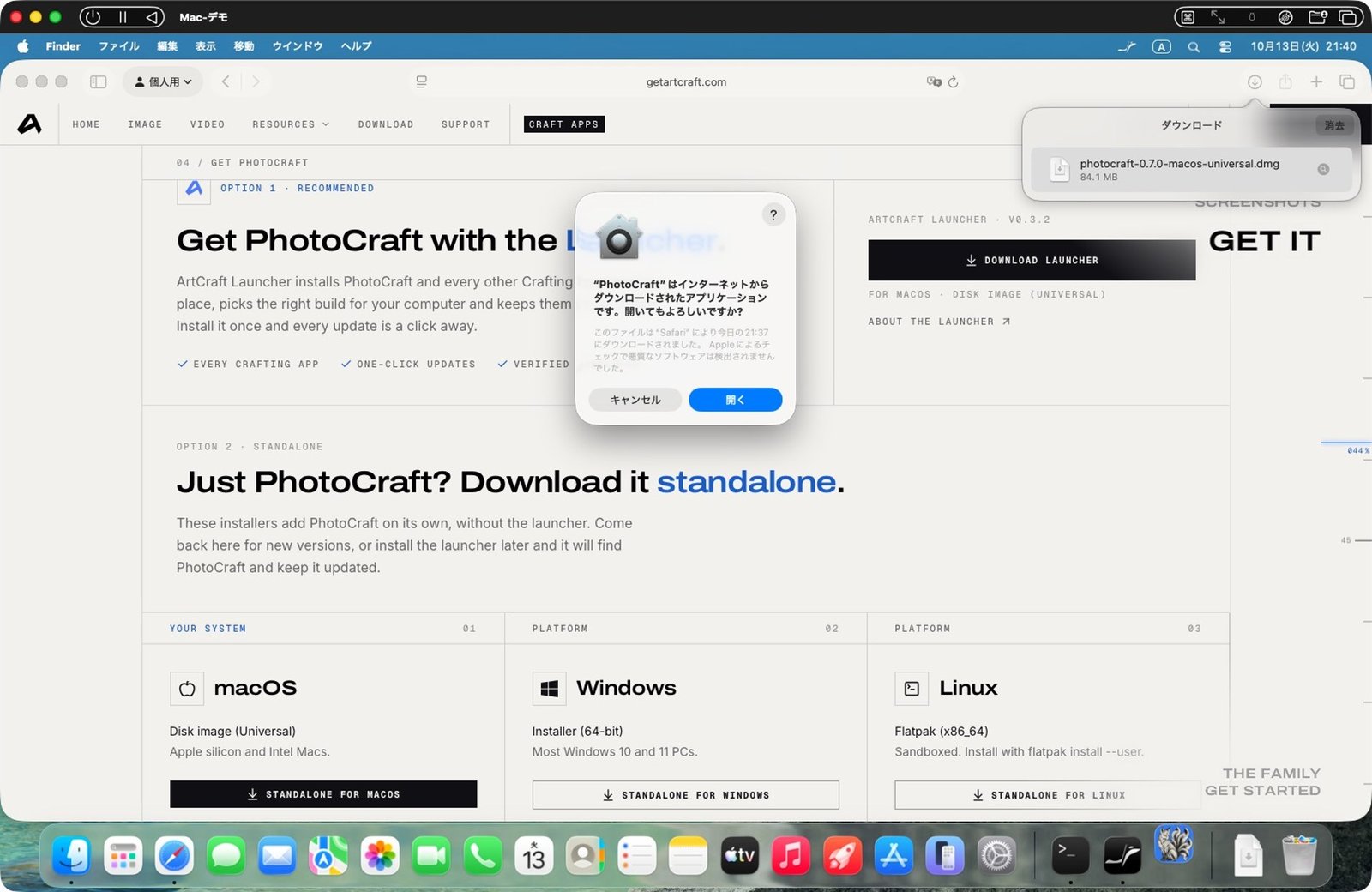Click STANDALONE FOR LINUX download button

(1048, 795)
